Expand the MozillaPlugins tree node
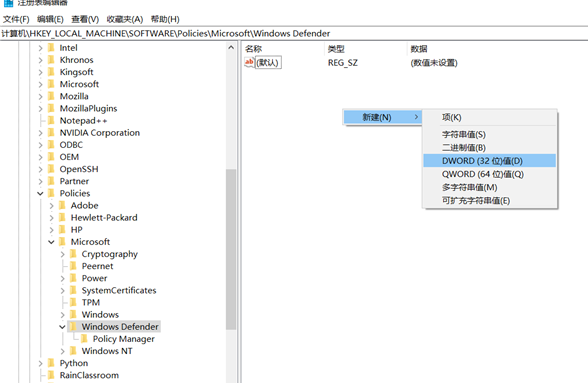 (40, 108)
